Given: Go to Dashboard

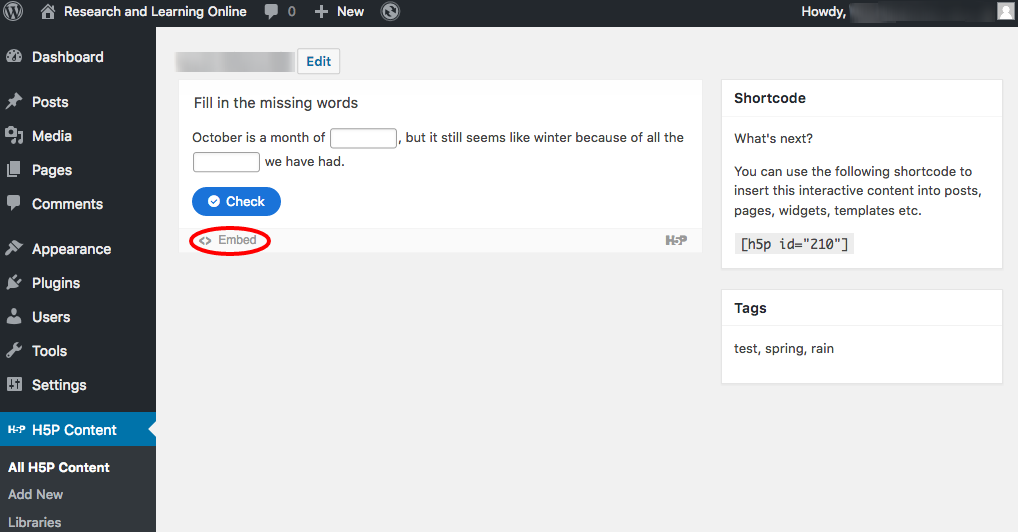Looking at the screenshot, I should [x=68, y=57].
